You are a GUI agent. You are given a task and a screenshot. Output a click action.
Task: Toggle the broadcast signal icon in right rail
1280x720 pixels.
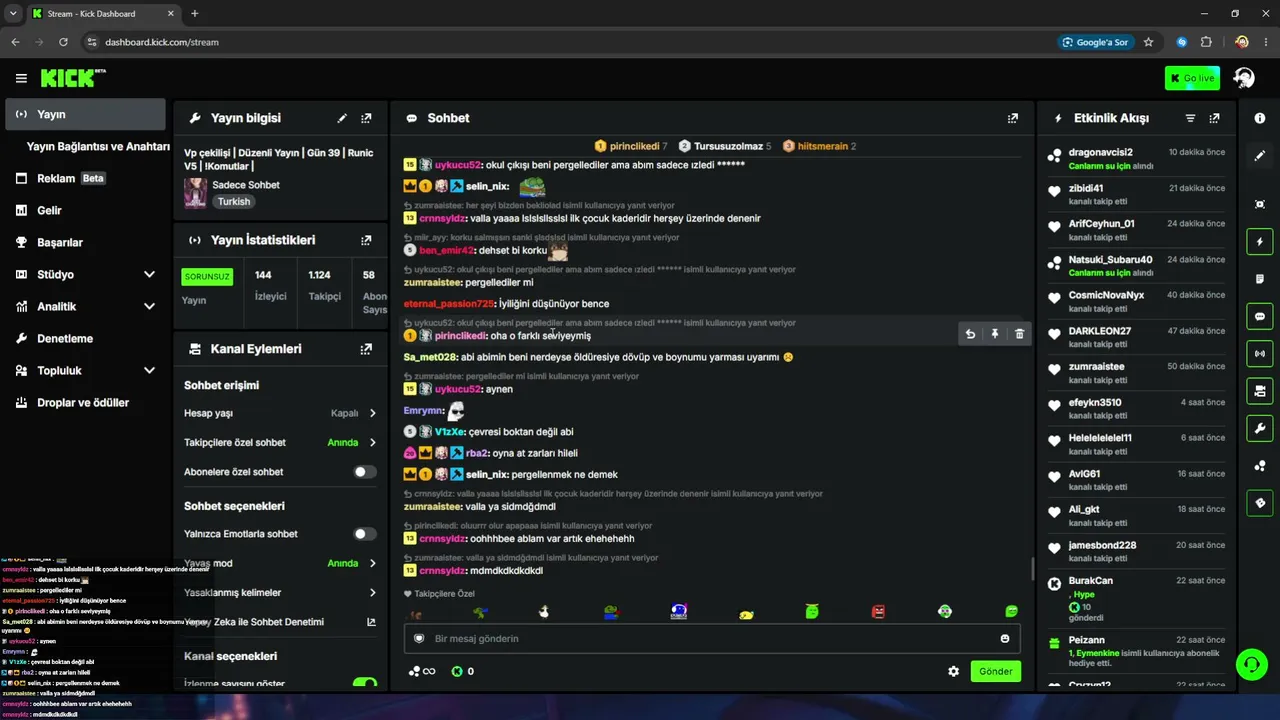click(1260, 353)
